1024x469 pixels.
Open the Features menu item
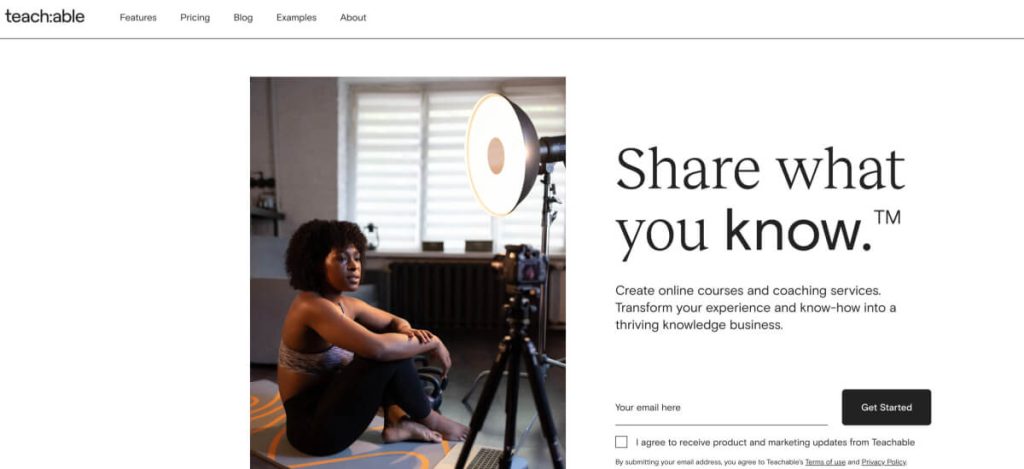click(138, 18)
